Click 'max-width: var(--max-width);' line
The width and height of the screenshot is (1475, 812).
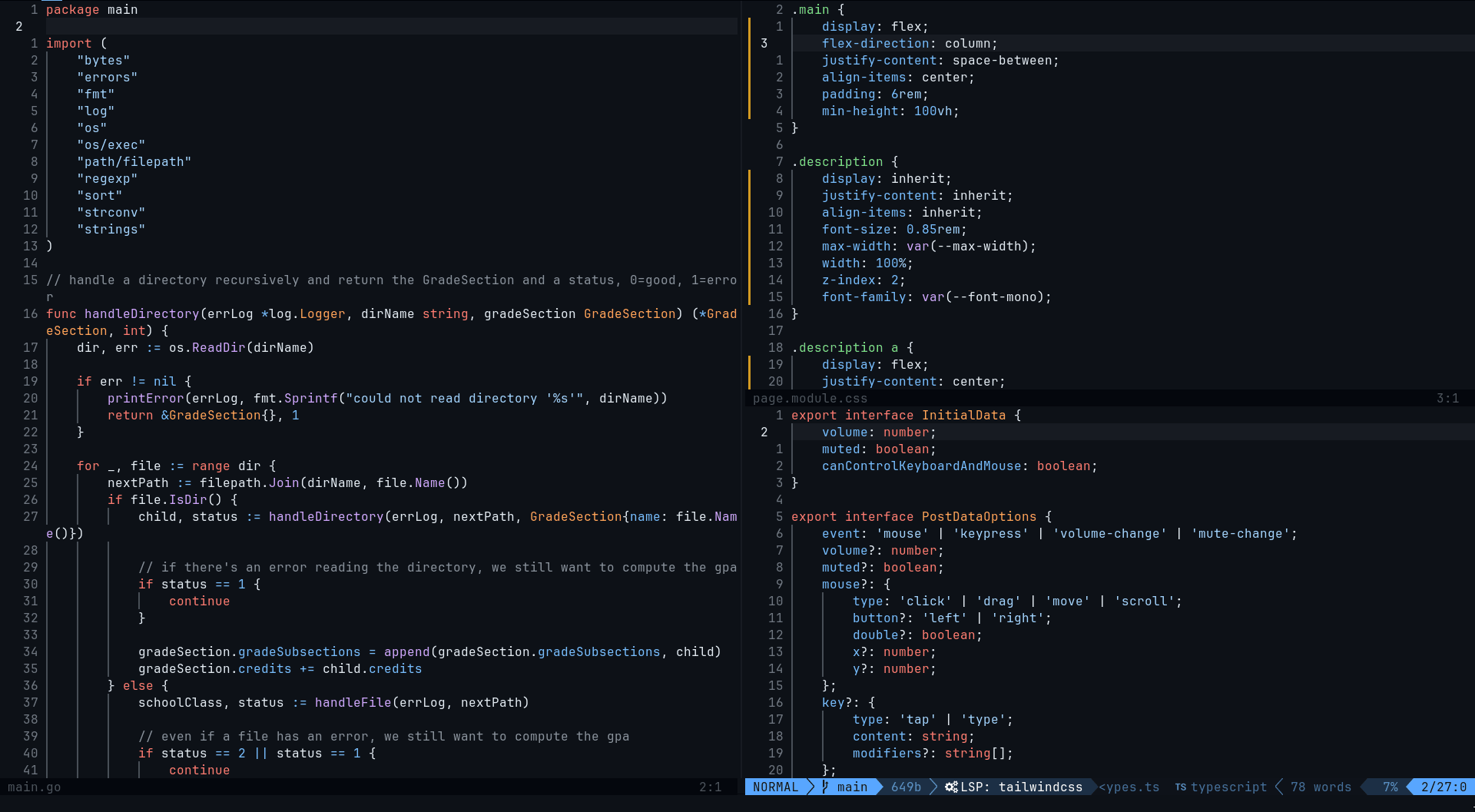pos(929,246)
